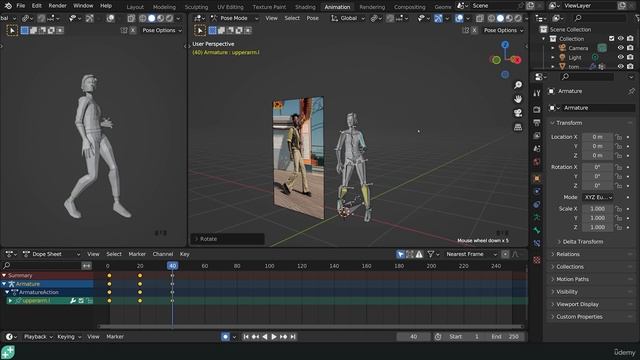Toggle Collection exclude checkbox in outliner
The width and height of the screenshot is (640, 360).
pyautogui.click(x=611, y=38)
